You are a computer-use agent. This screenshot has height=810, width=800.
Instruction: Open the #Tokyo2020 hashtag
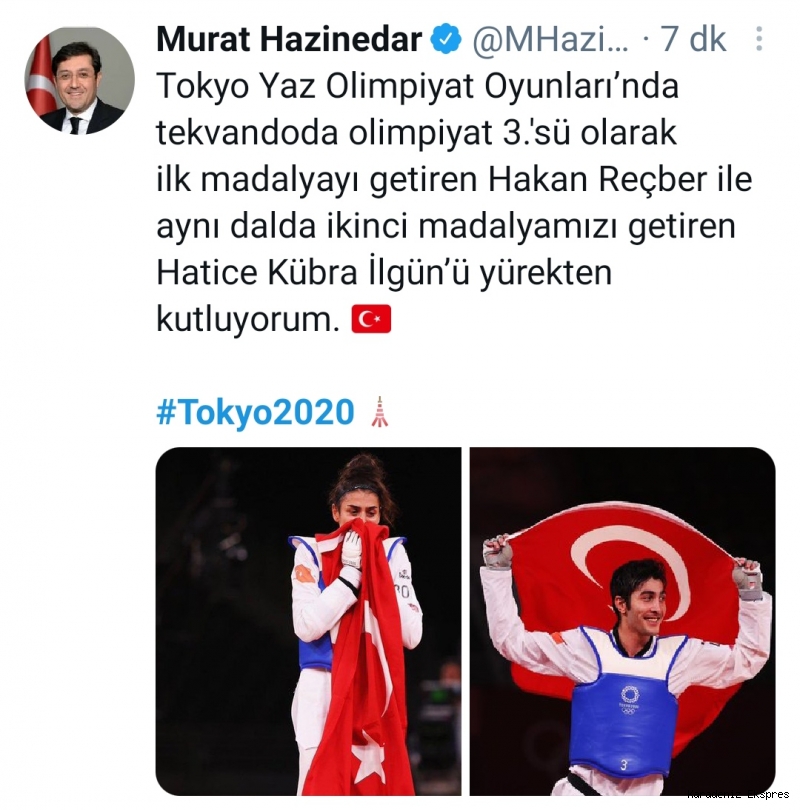coord(255,412)
